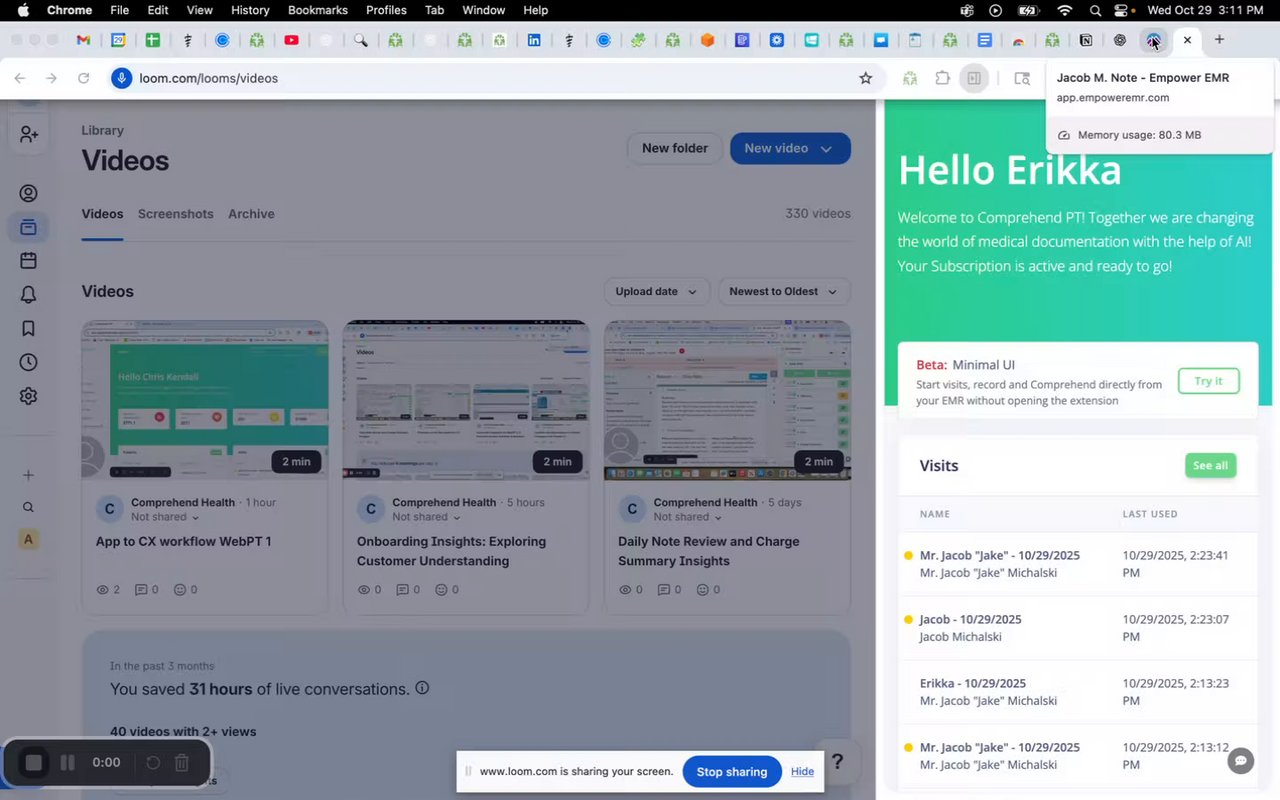Delete recording with the trash icon

[182, 763]
